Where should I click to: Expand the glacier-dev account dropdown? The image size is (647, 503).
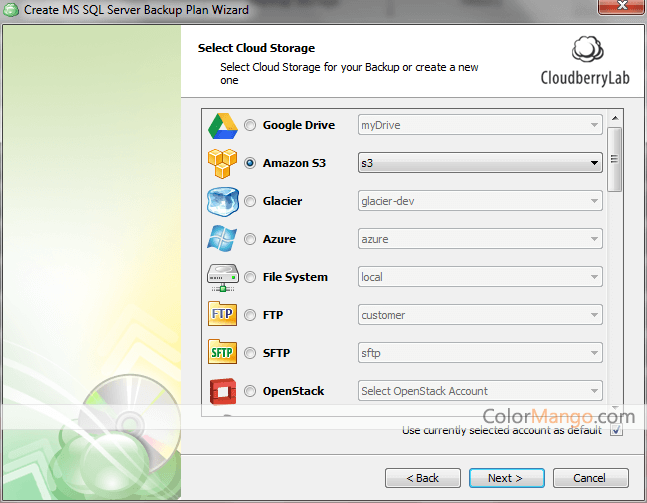coord(480,201)
